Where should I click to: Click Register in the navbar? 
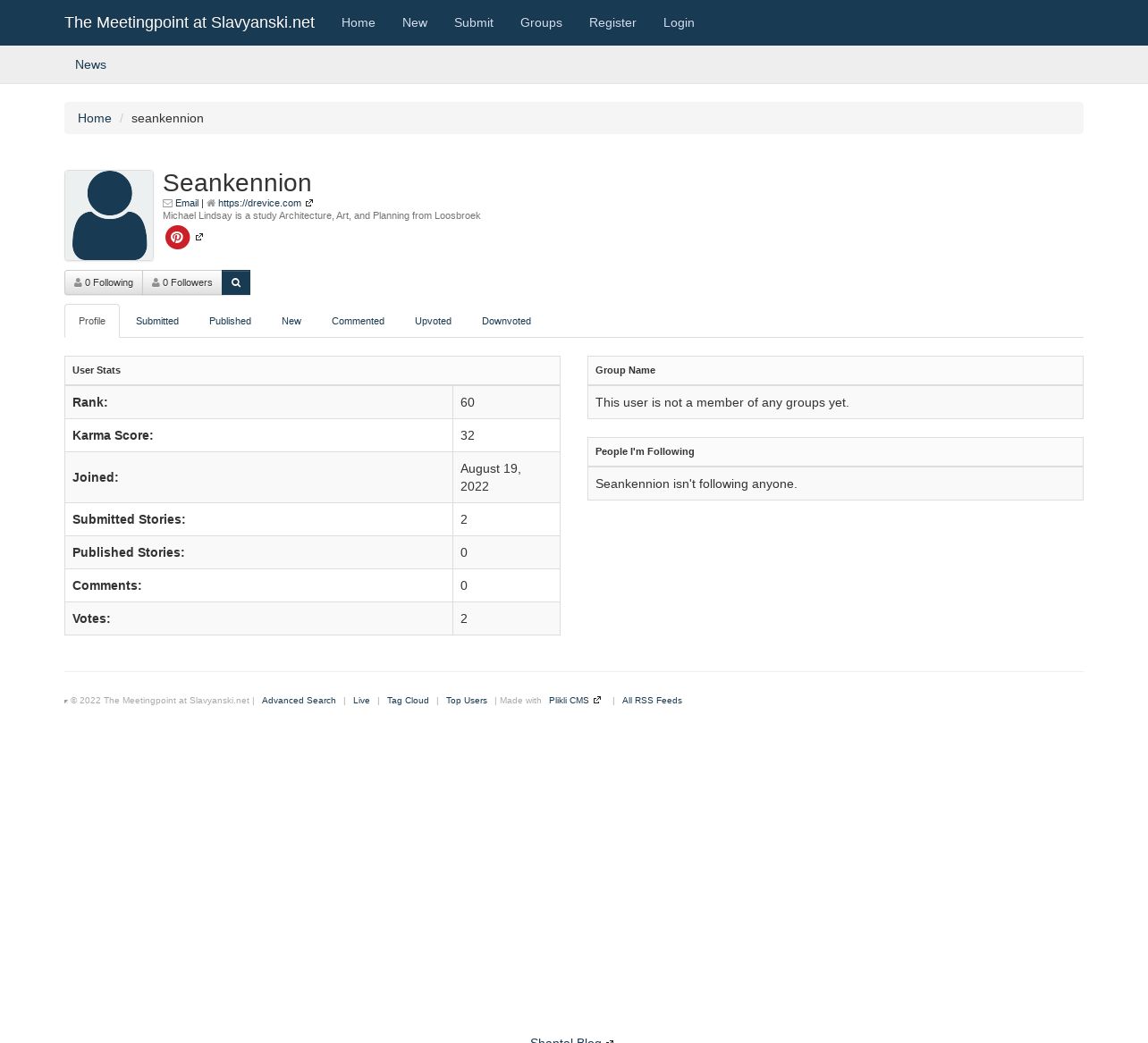[x=612, y=22]
